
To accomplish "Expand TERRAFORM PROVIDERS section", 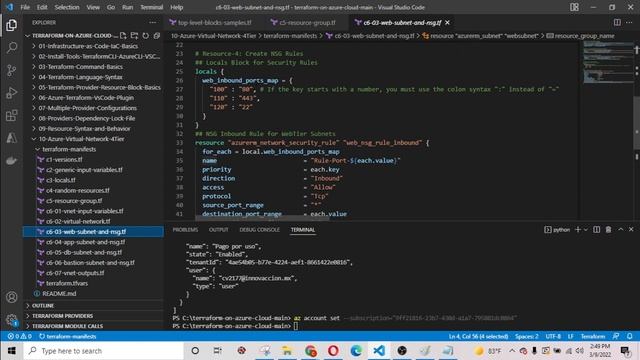I will coord(62,316).
